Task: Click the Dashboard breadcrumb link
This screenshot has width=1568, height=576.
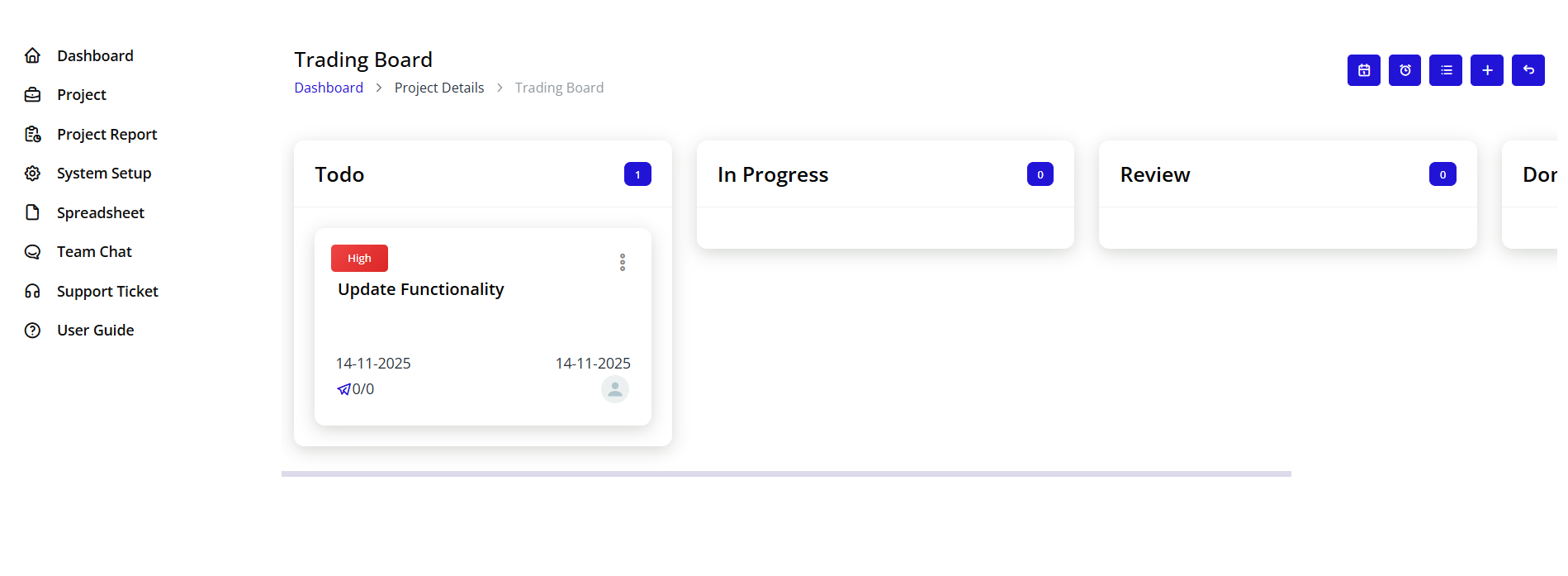Action: coord(329,87)
